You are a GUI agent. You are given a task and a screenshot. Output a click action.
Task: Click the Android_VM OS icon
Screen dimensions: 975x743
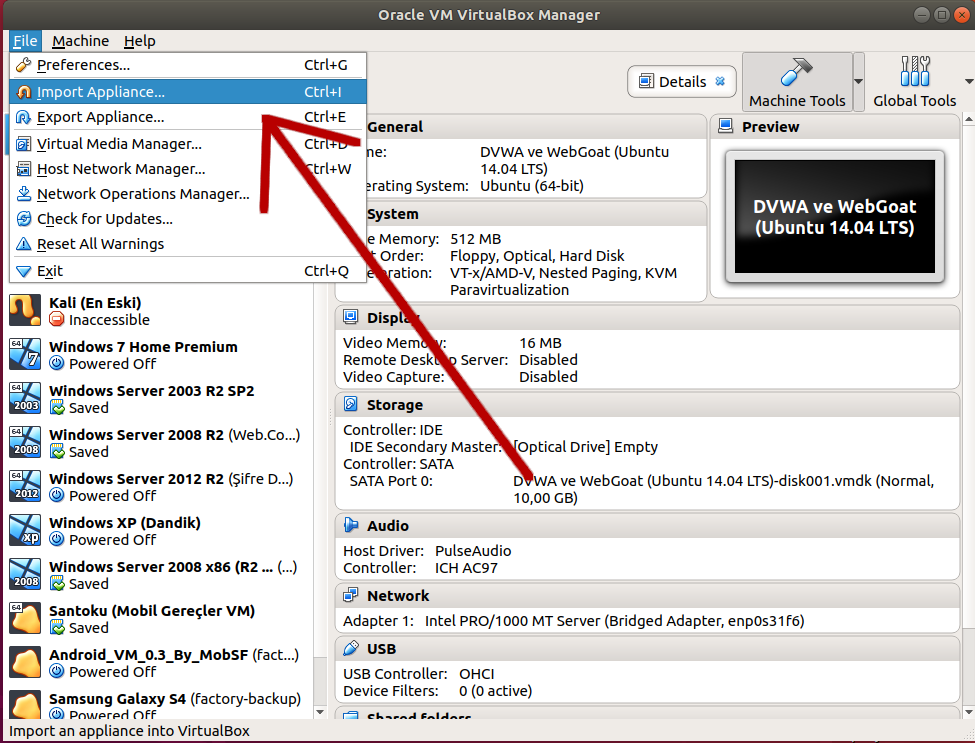point(25,663)
